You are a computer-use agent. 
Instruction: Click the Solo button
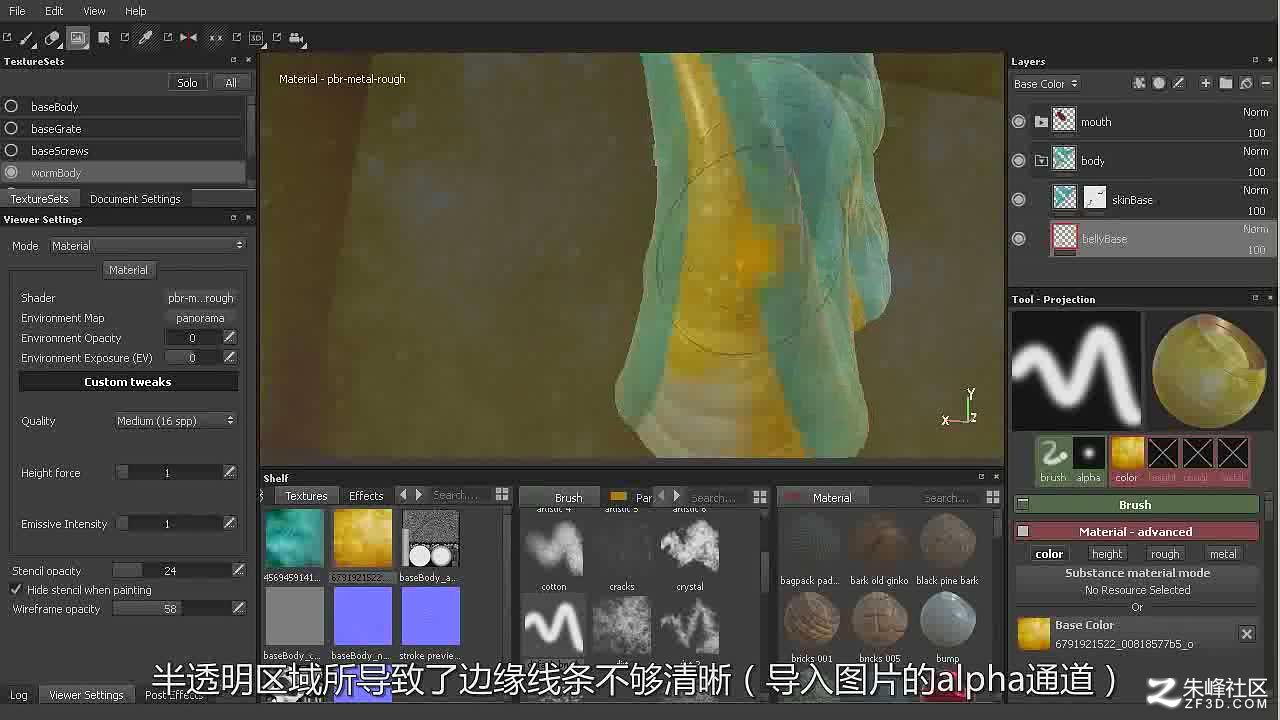(187, 83)
